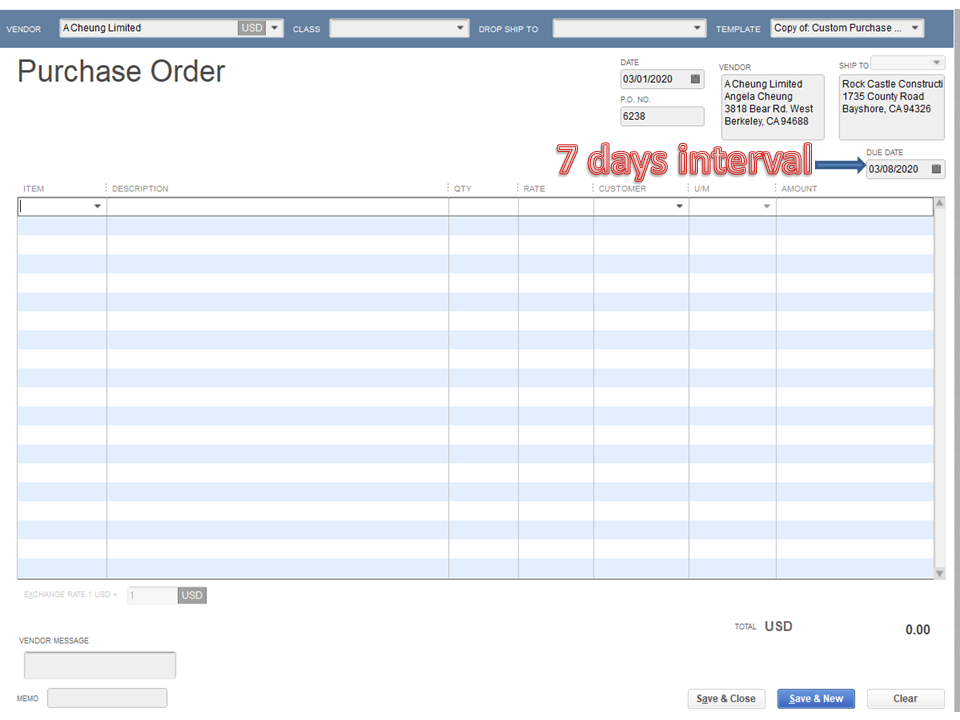
Task: Click the USD currency tag in Vendor field
Action: point(252,28)
